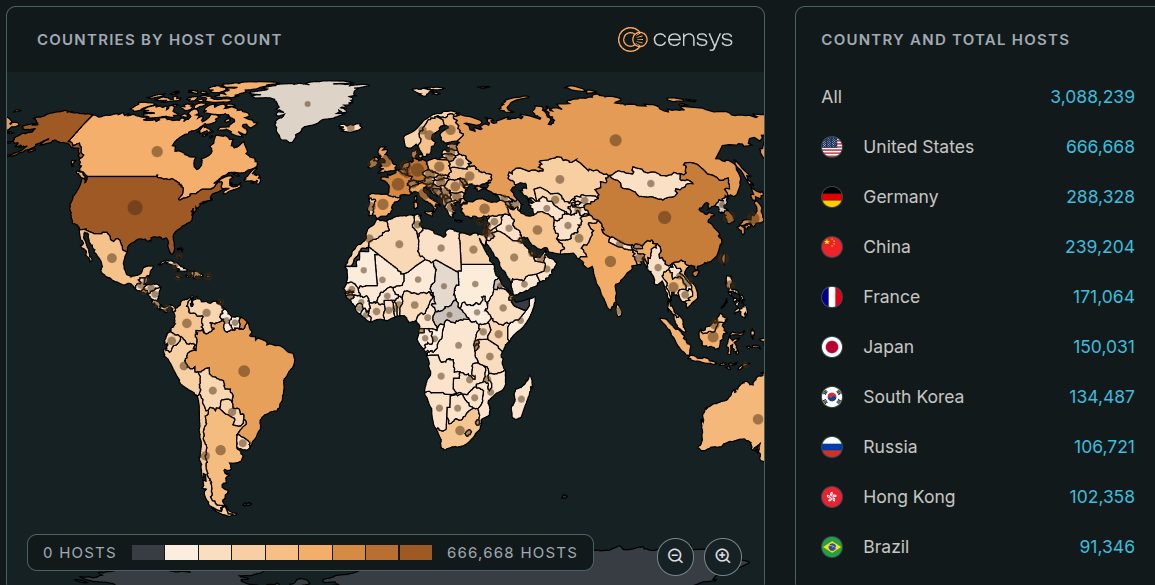Select Hong Kong in the country list
The height and width of the screenshot is (585, 1155).
[977, 497]
